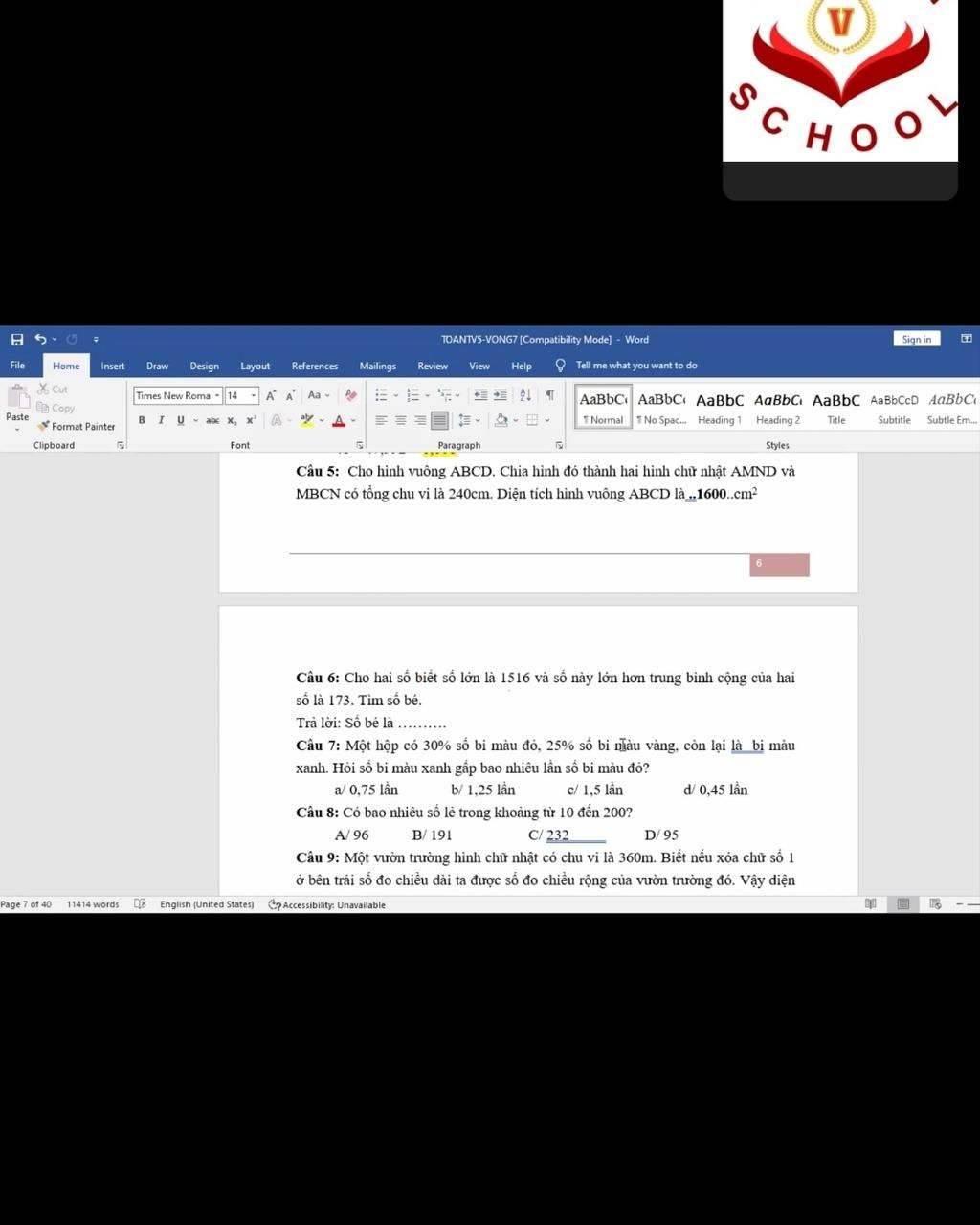This screenshot has height=1225, width=980.
Task: Click the Tell me what you want to do box
Action: (x=636, y=366)
